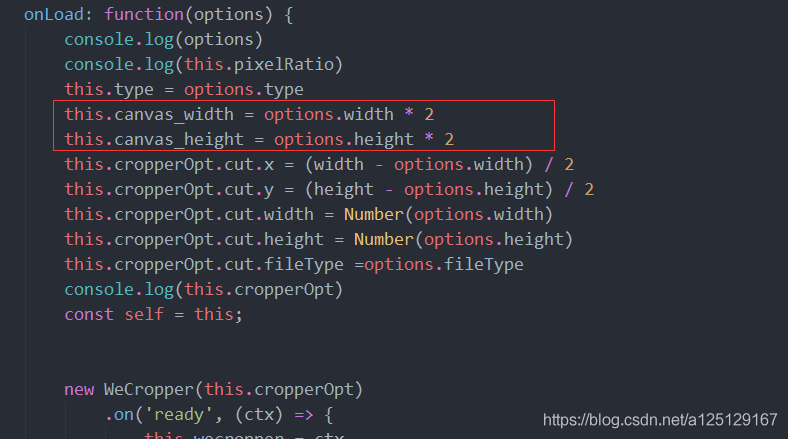This screenshot has width=788, height=439.
Task: Click this.canvas_height in highlighted box
Action: 154,140
